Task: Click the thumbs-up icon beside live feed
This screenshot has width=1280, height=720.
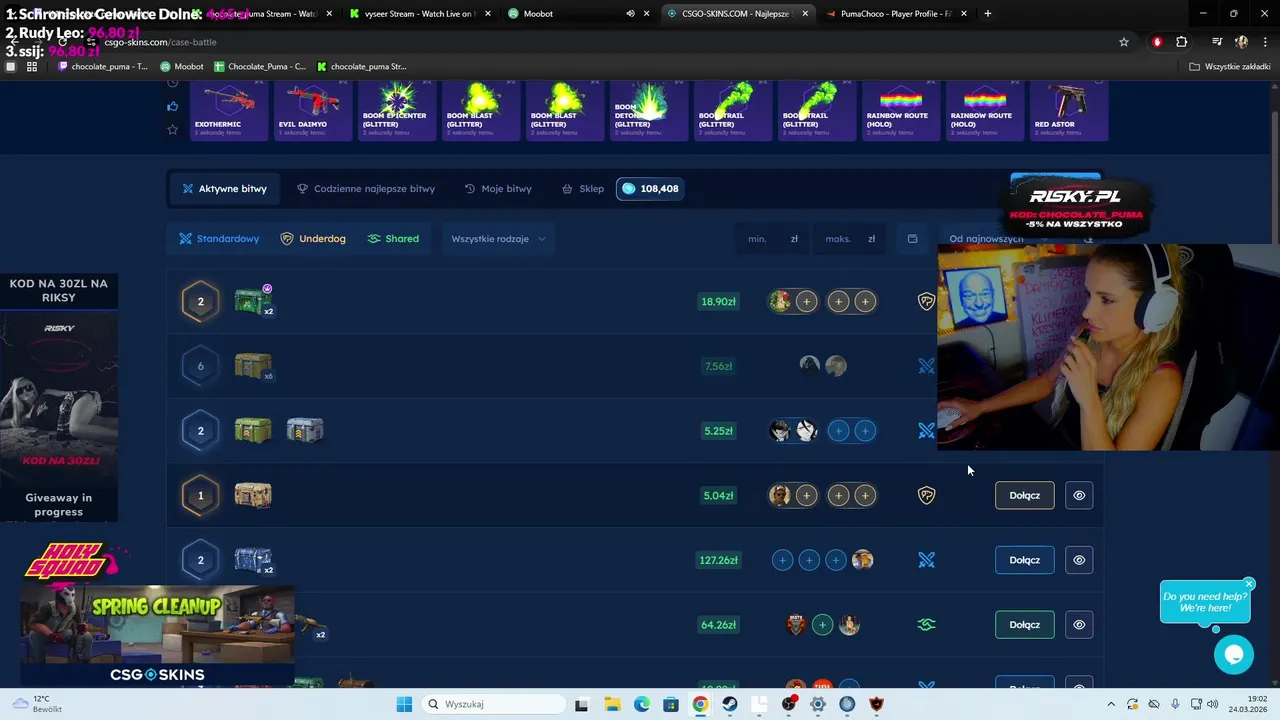Action: pyautogui.click(x=173, y=106)
